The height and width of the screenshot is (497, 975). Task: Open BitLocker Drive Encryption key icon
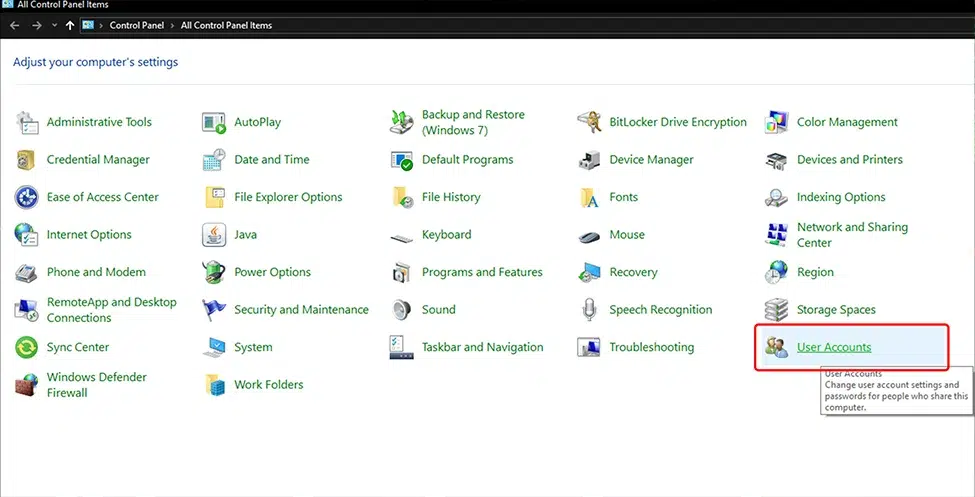pos(589,123)
